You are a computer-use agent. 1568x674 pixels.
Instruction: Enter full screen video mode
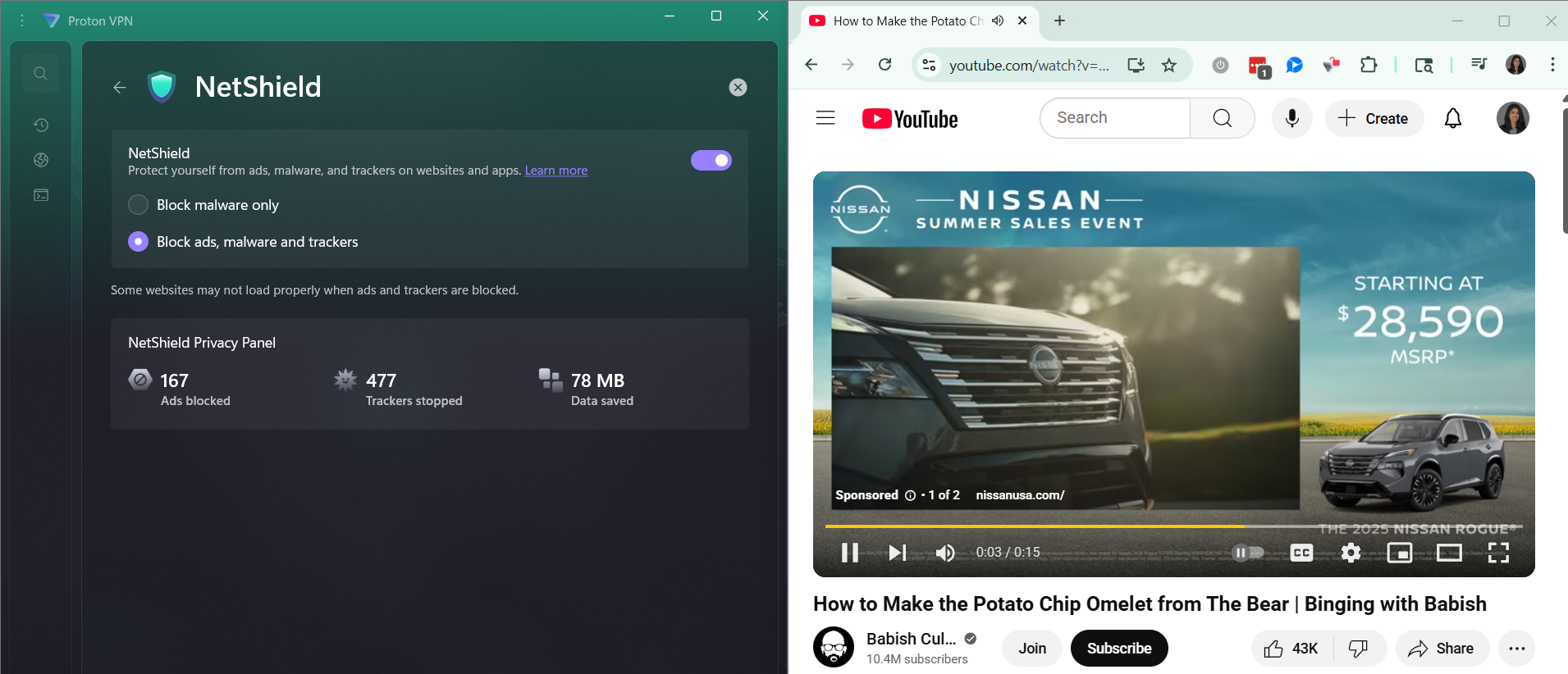coord(1498,553)
